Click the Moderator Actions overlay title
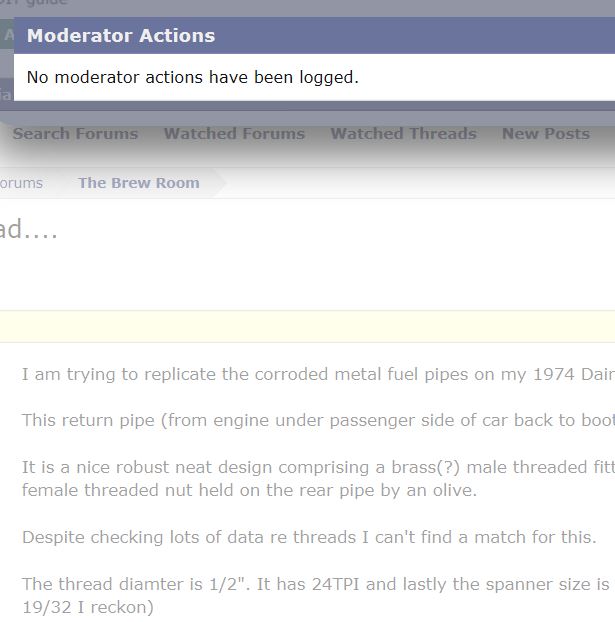Image resolution: width=615 pixels, height=622 pixels. pos(121,36)
